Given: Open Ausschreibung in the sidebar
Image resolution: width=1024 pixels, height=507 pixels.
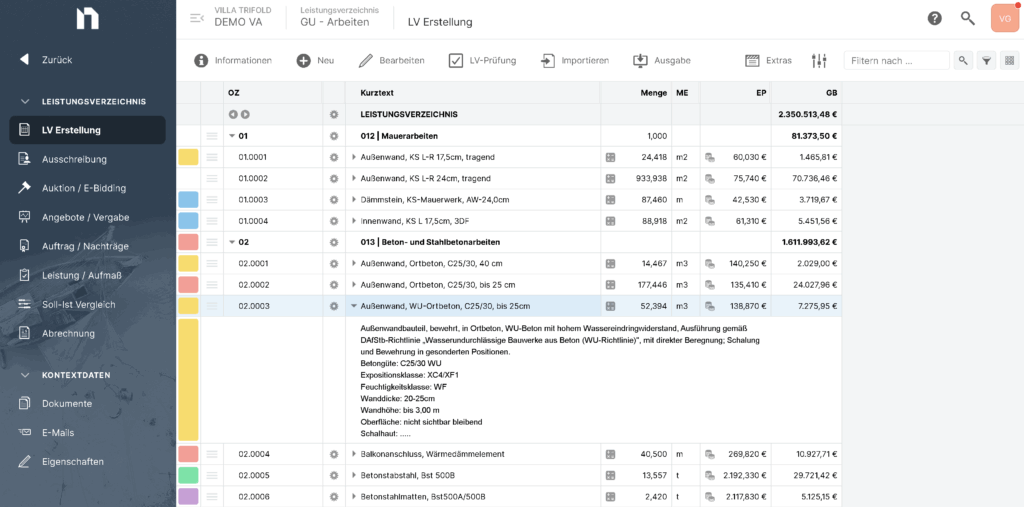Looking at the screenshot, I should pyautogui.click(x=74, y=159).
